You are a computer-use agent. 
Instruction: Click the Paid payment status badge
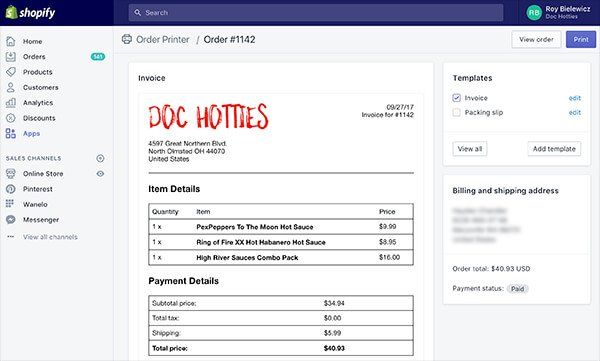517,289
